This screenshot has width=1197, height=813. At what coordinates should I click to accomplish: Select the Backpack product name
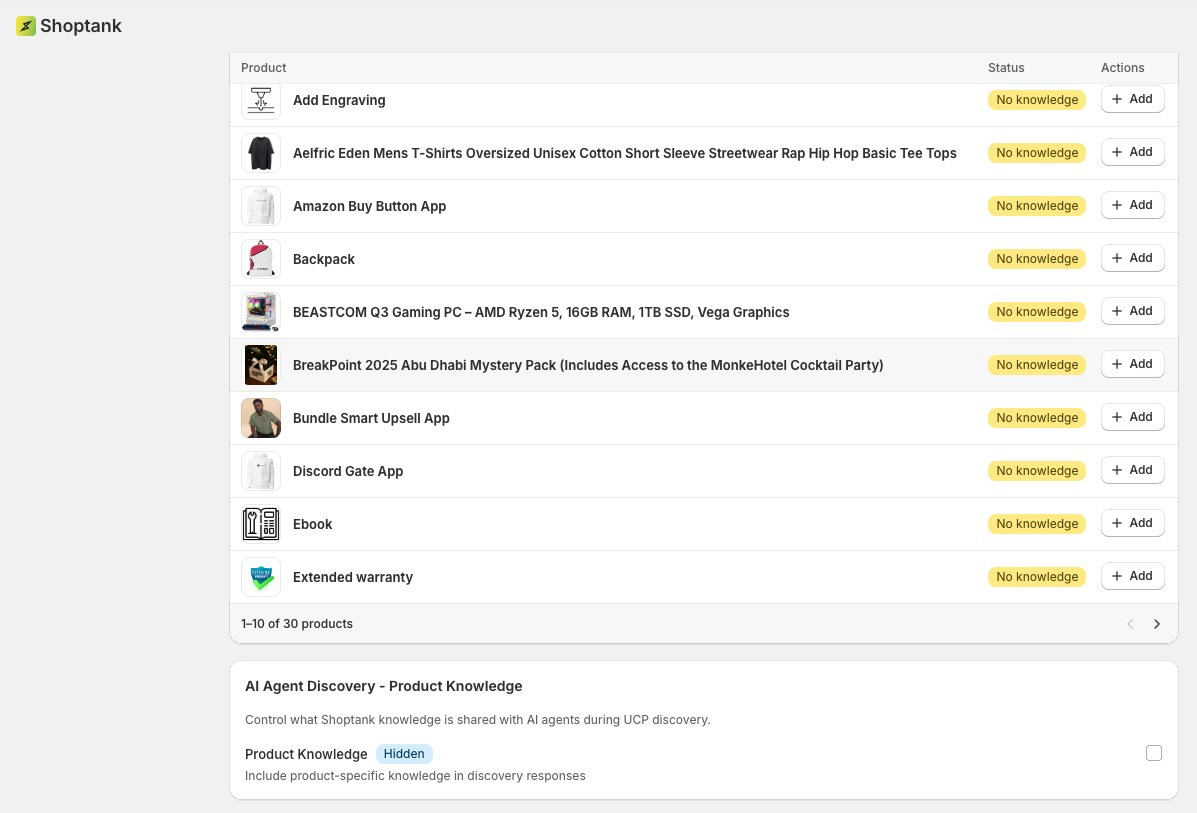tap(324, 260)
